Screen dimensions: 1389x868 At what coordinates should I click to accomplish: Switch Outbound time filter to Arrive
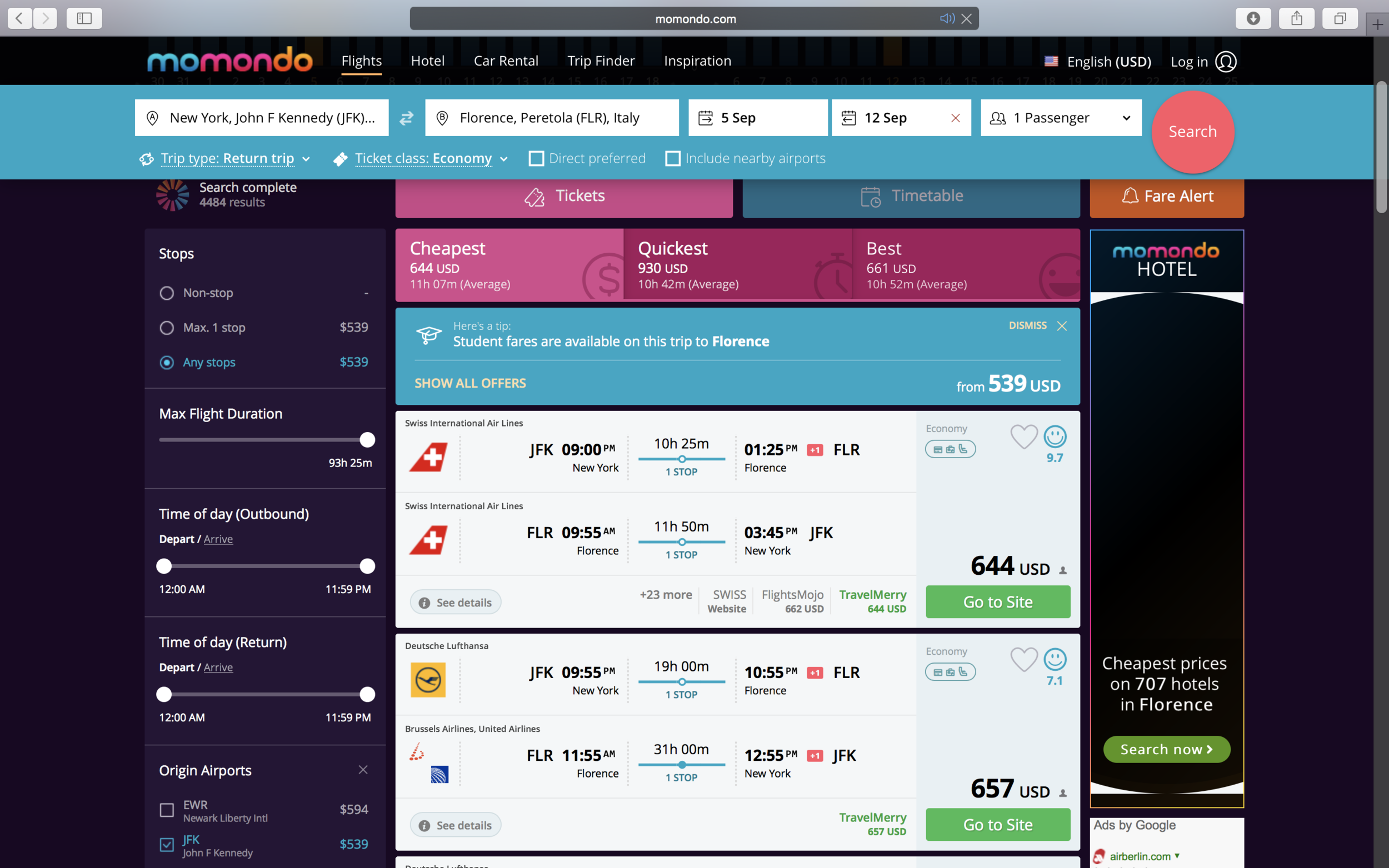tap(218, 539)
